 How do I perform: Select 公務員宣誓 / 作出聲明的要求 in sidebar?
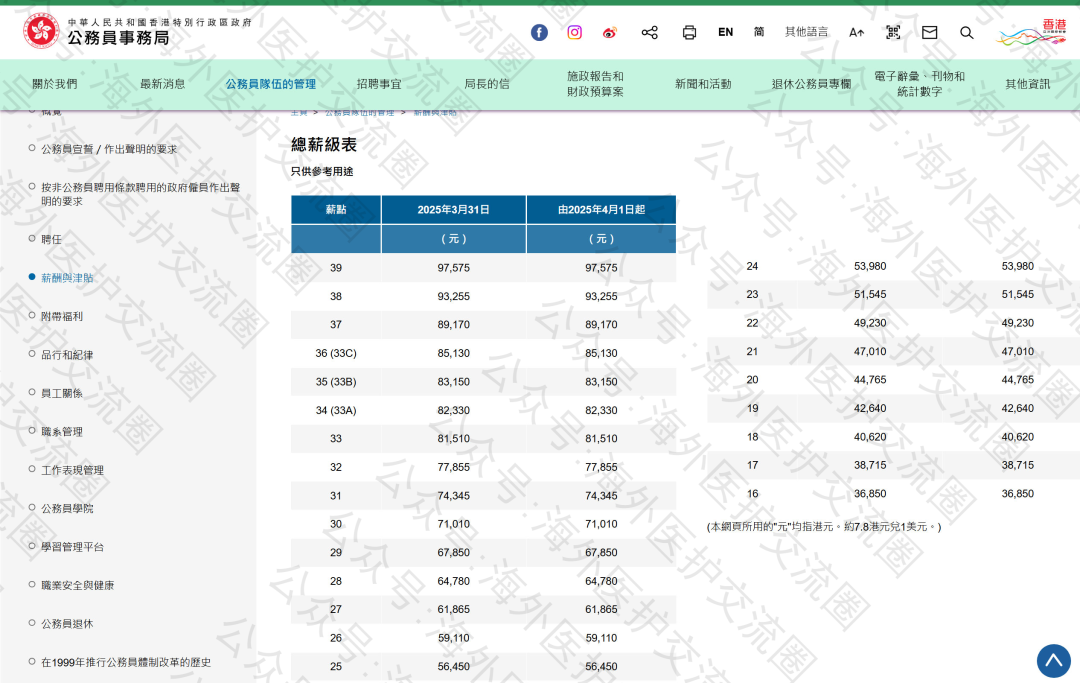click(x=109, y=149)
